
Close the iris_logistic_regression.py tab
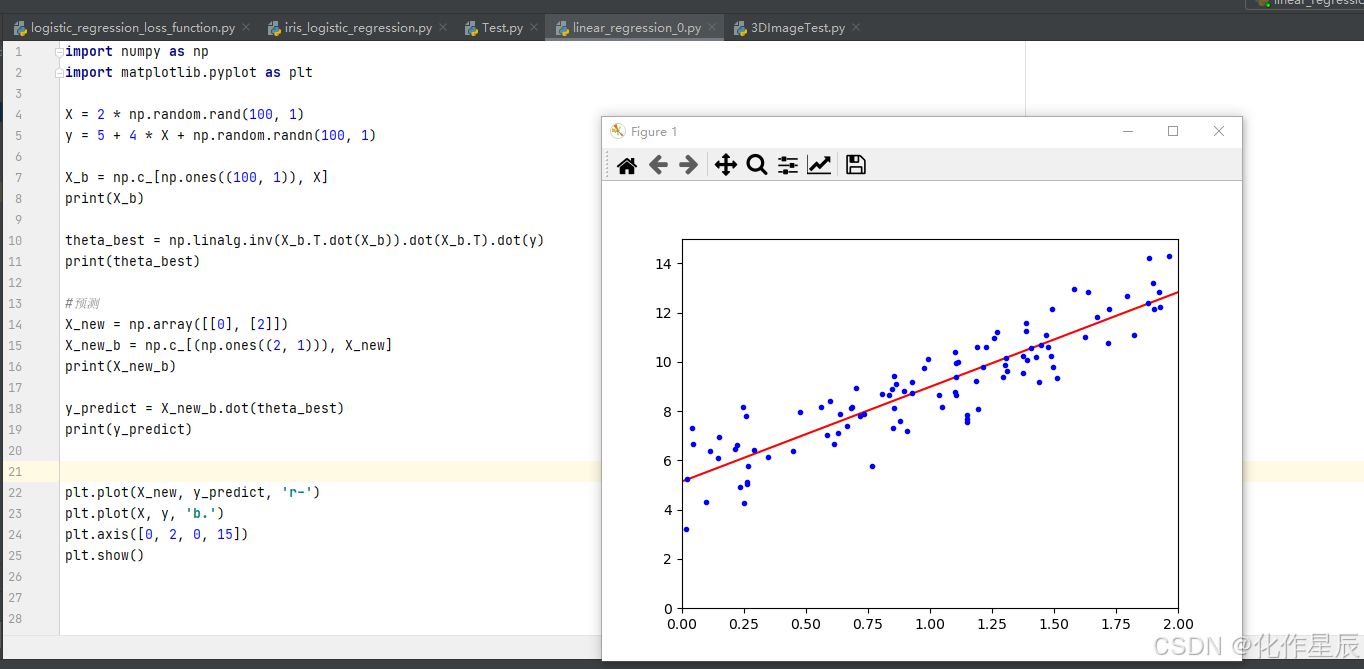(x=443, y=28)
